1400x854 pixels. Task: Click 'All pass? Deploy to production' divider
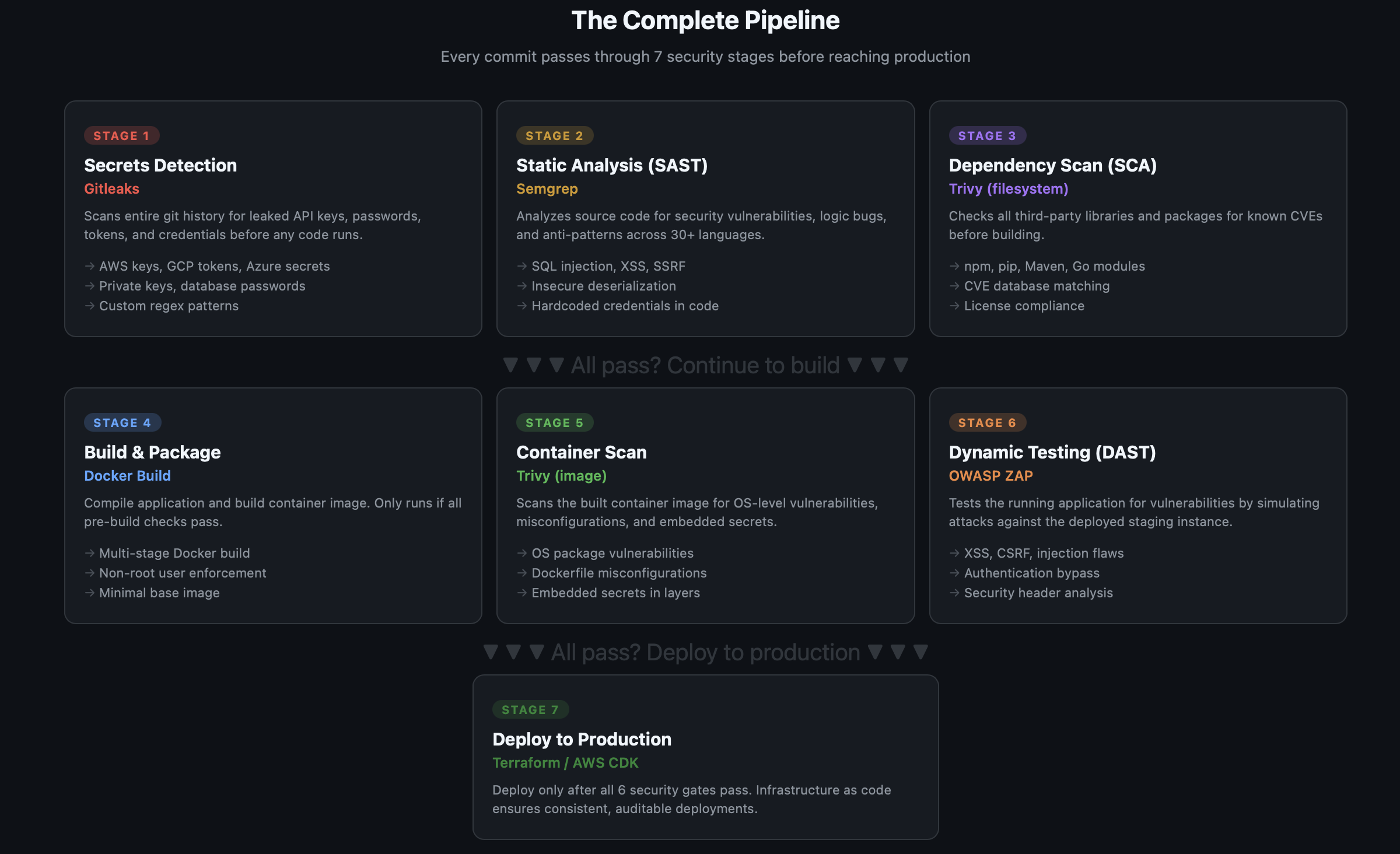pos(705,653)
